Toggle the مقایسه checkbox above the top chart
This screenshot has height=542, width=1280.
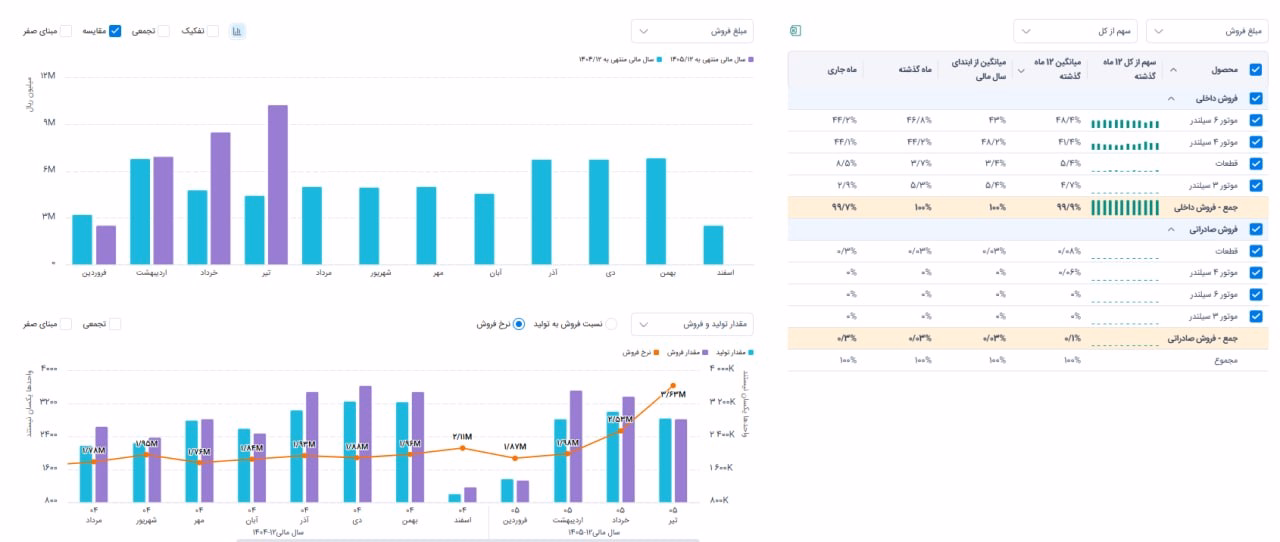pos(115,31)
